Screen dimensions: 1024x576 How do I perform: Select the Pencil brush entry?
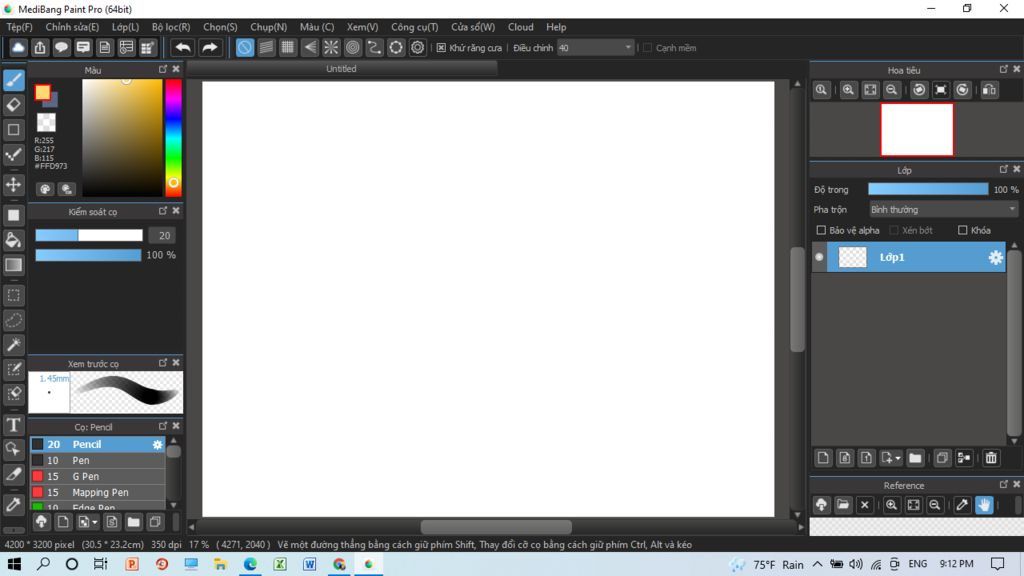[98, 444]
